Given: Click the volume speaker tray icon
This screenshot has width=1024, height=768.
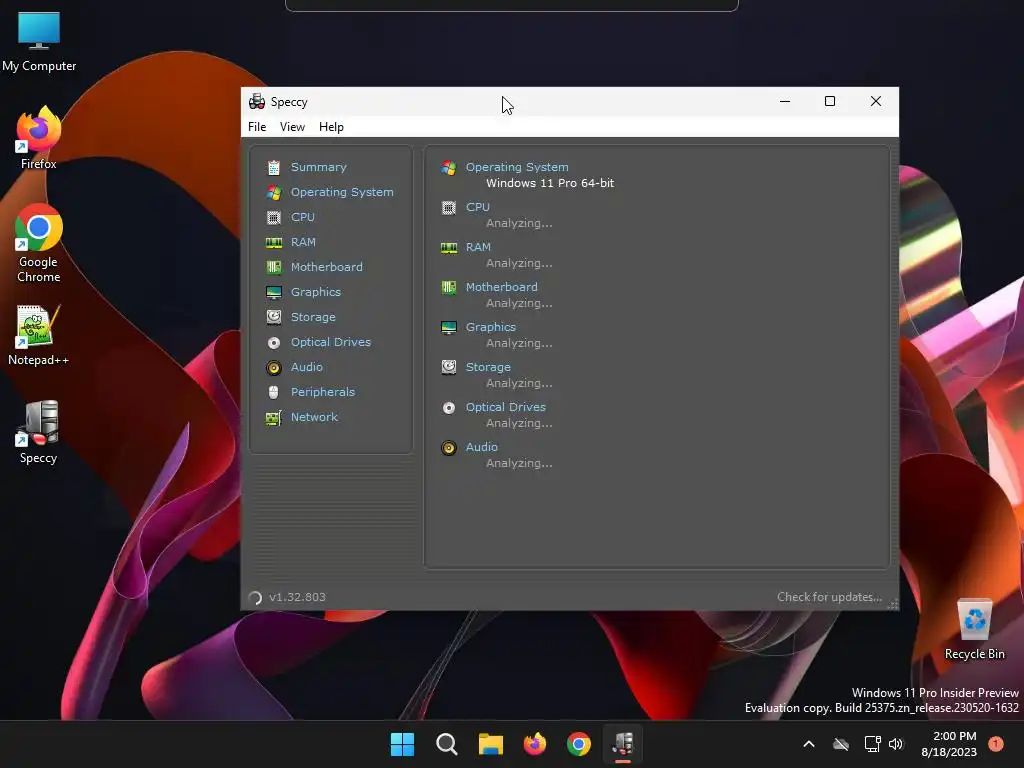Looking at the screenshot, I should [896, 744].
